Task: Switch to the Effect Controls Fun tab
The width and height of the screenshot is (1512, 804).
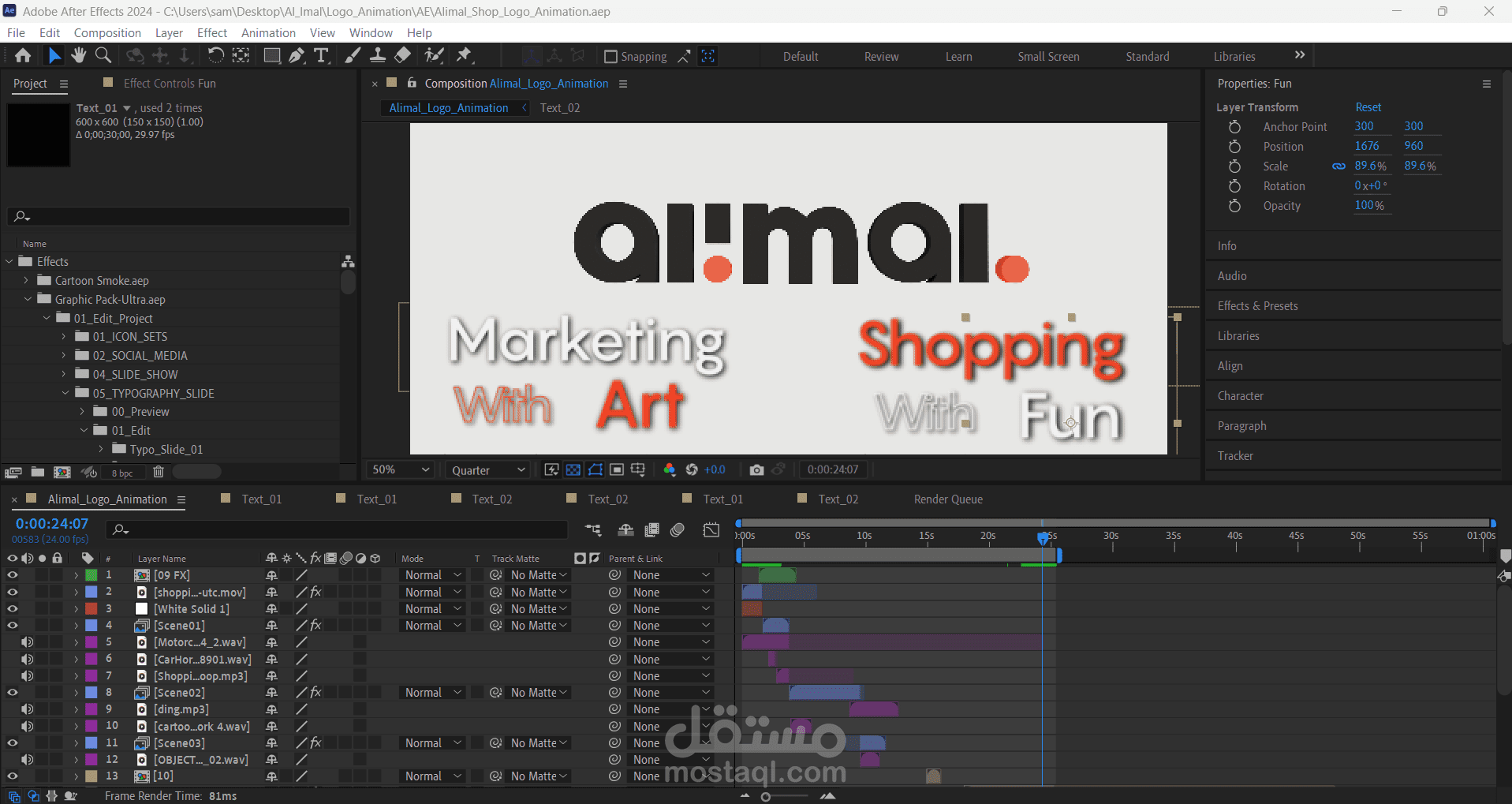Action: tap(170, 84)
